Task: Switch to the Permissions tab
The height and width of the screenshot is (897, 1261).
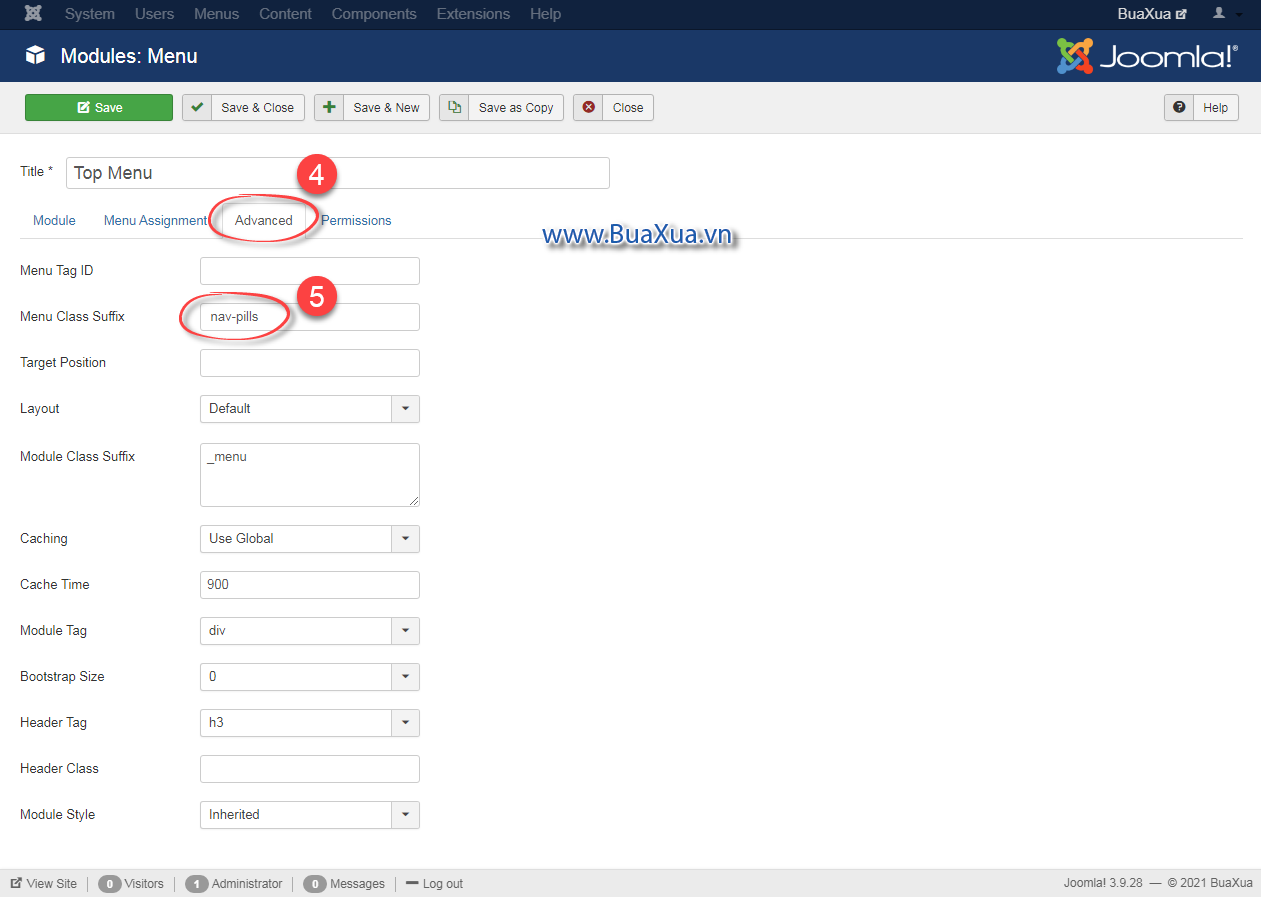Action: click(356, 220)
